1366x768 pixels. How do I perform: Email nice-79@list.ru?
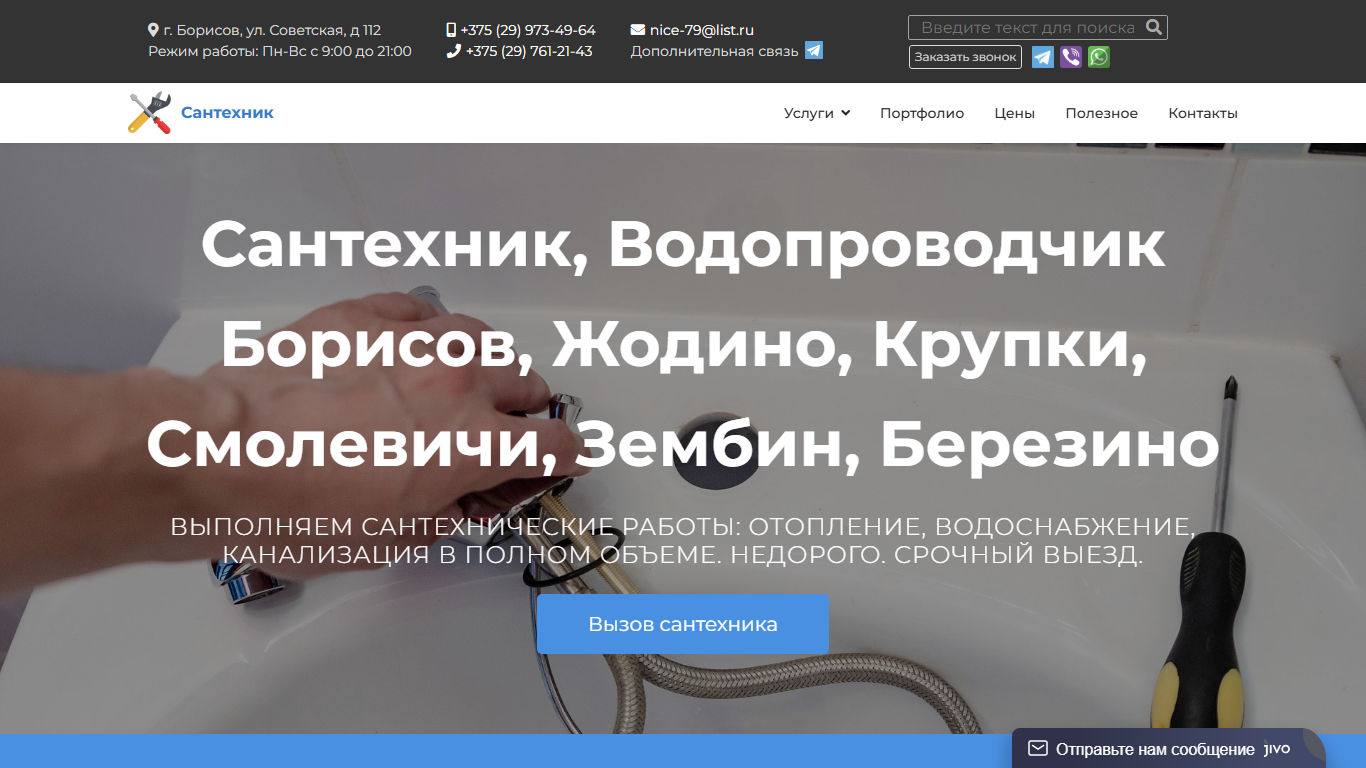(702, 30)
